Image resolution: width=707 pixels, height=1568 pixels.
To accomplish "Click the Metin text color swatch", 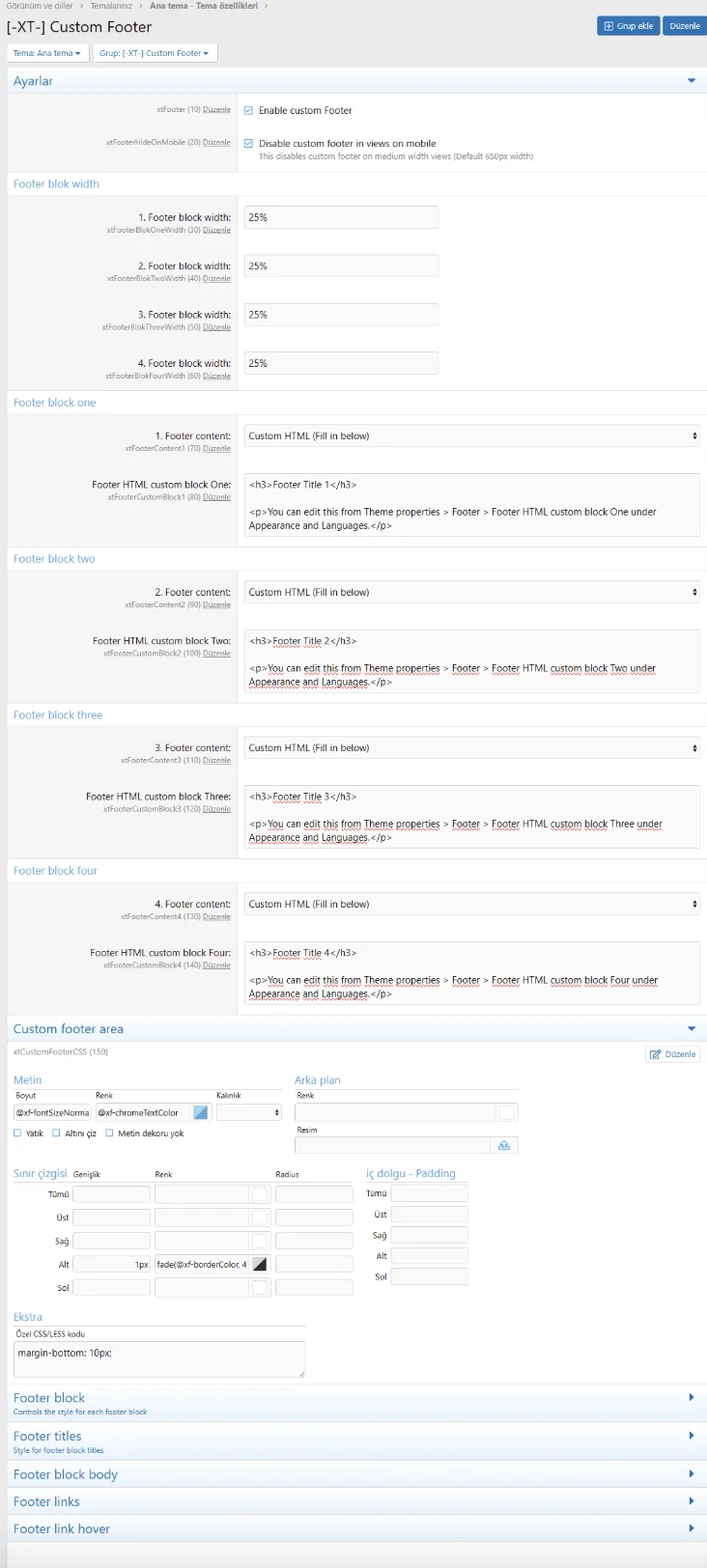I will click(201, 1112).
